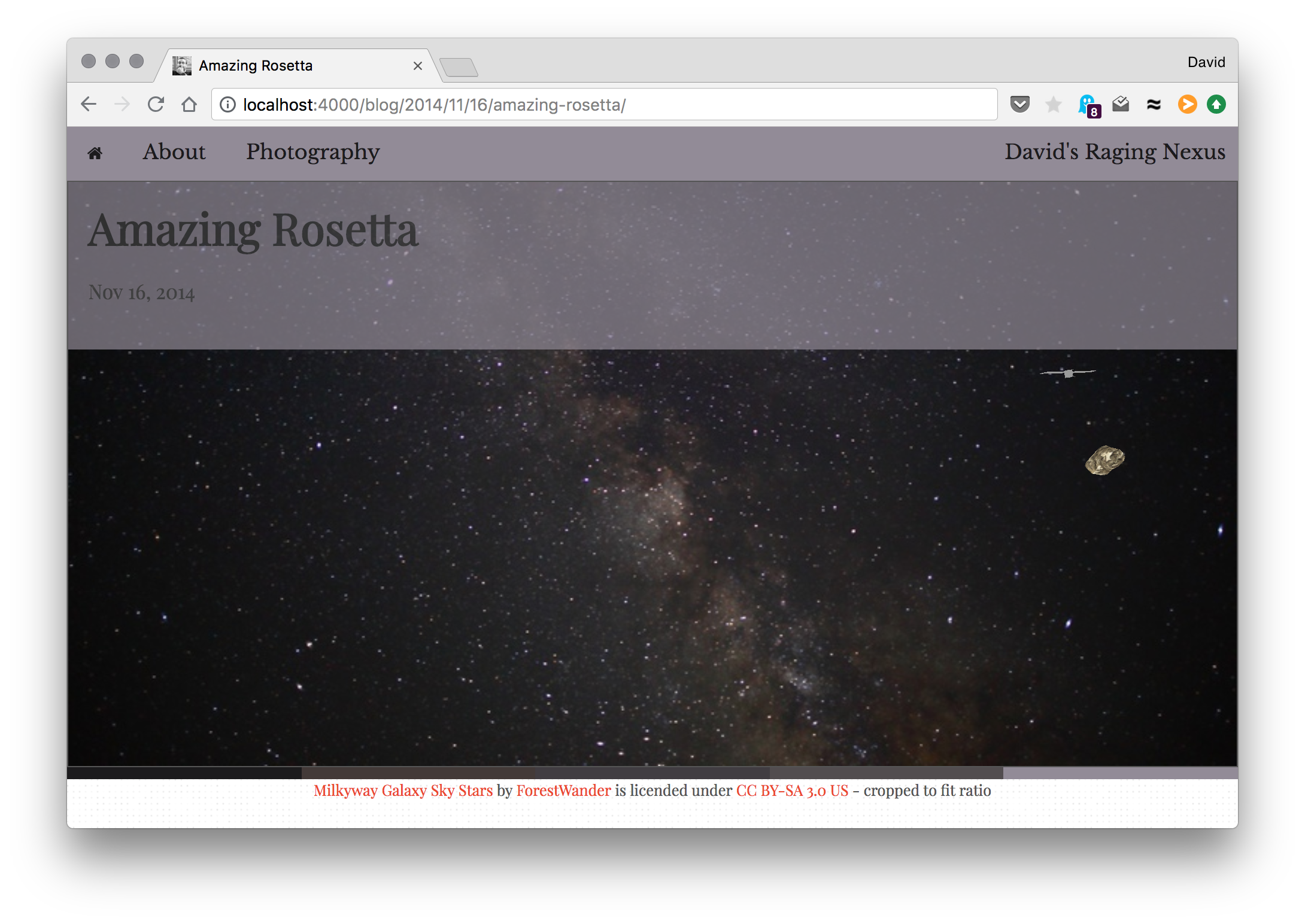Click the mail envelope extension icon
Image resolution: width=1305 pixels, height=924 pixels.
(x=1121, y=104)
